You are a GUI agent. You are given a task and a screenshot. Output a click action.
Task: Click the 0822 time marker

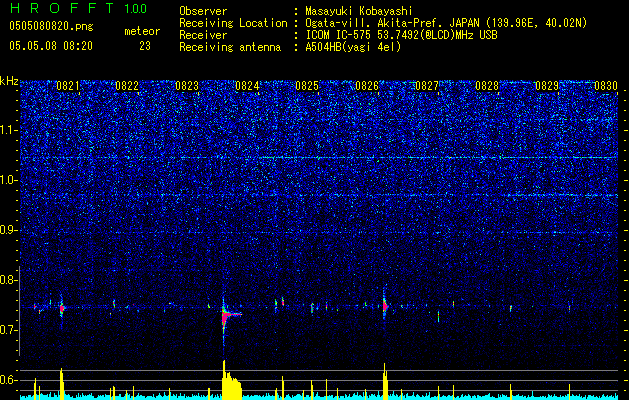[127, 86]
